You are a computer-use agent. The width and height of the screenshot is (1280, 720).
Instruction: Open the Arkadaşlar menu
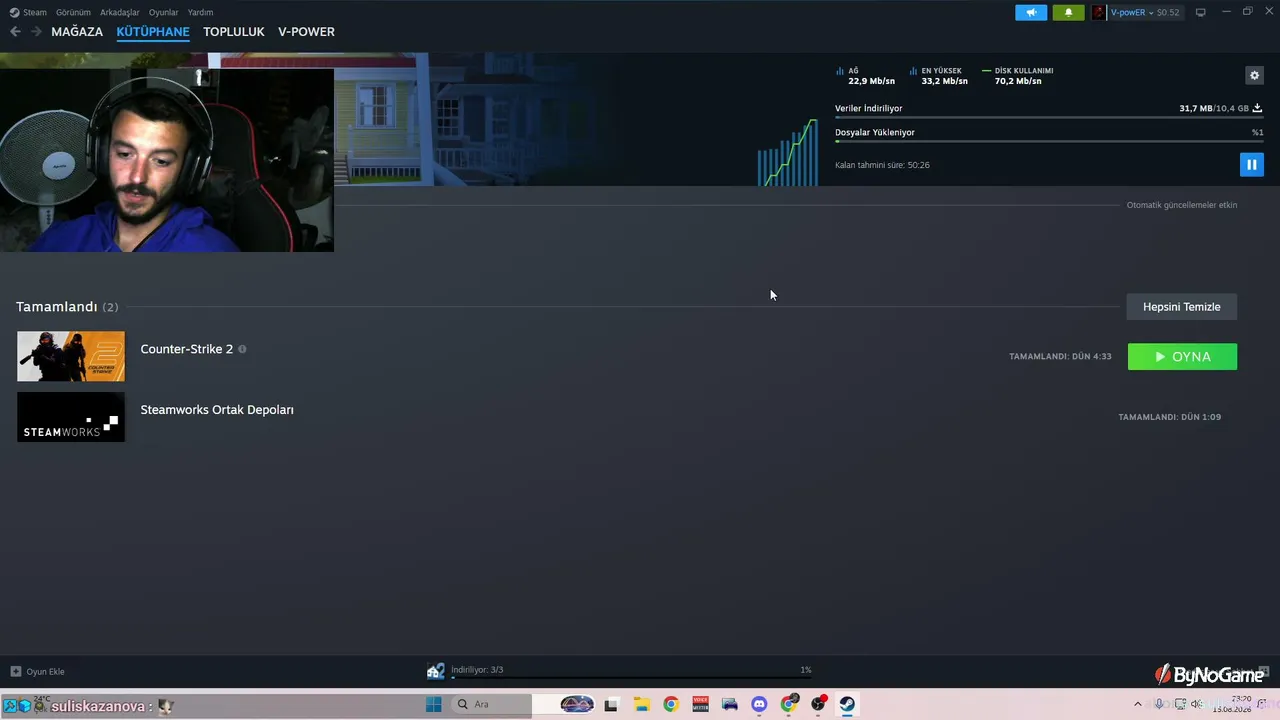120,12
